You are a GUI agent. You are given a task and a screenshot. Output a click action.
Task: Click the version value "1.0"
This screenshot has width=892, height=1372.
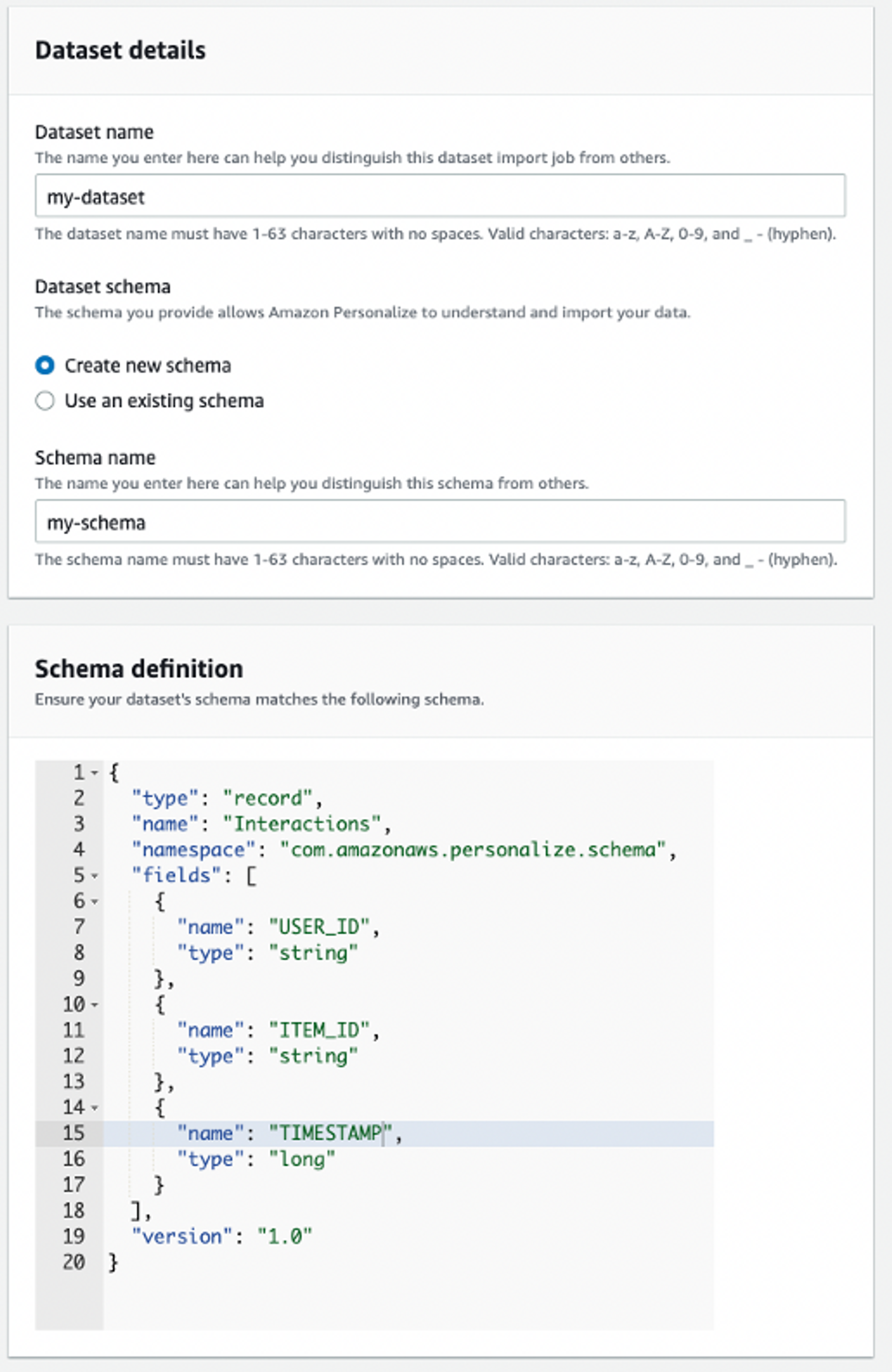pyautogui.click(x=285, y=1236)
